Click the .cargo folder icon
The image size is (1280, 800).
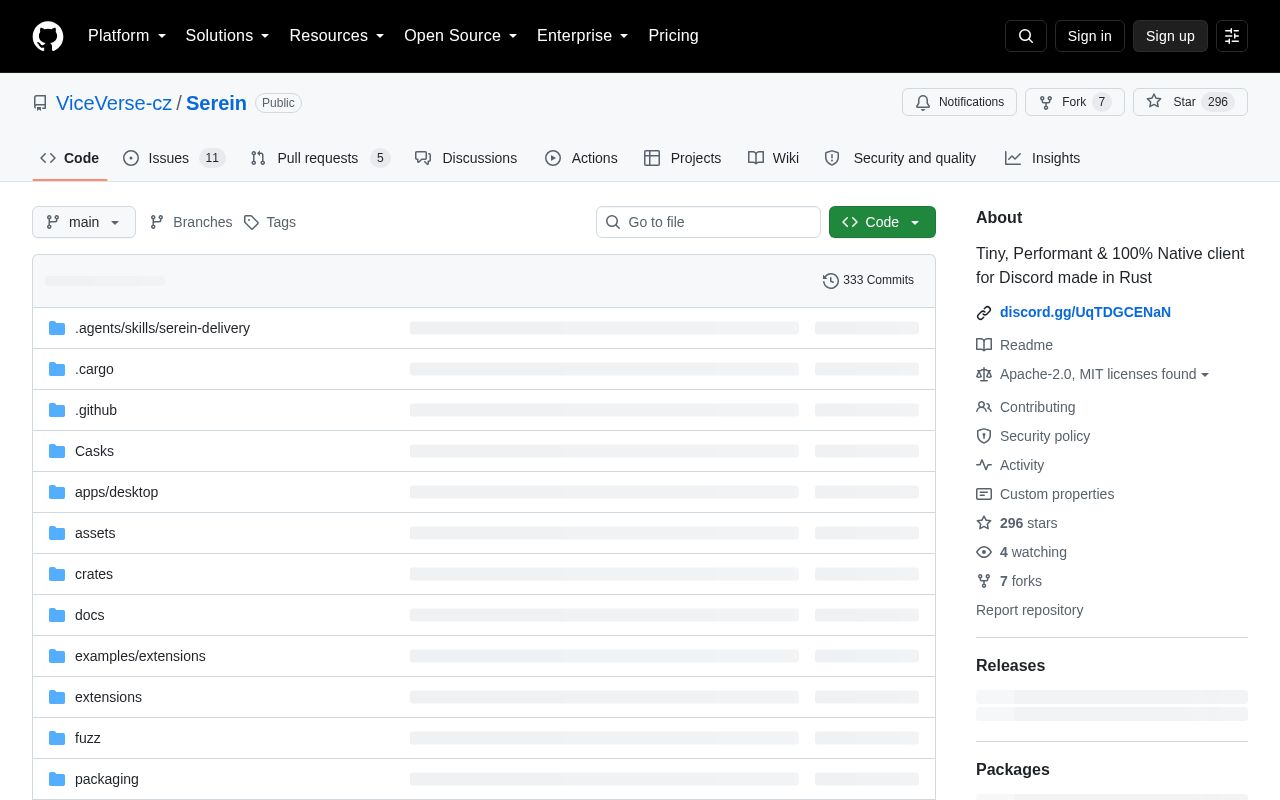click(x=57, y=369)
